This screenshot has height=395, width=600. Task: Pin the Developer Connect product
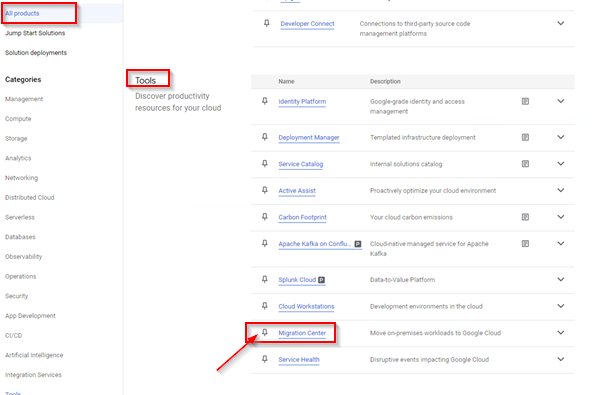click(267, 23)
